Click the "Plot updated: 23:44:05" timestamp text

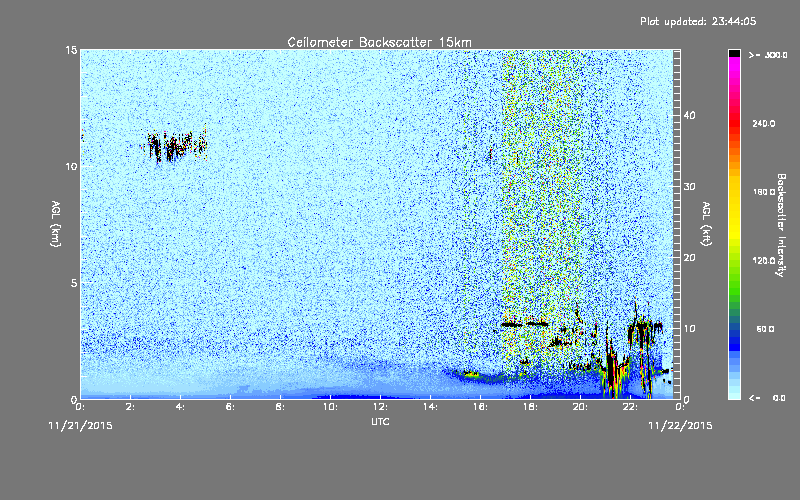[x=698, y=21]
